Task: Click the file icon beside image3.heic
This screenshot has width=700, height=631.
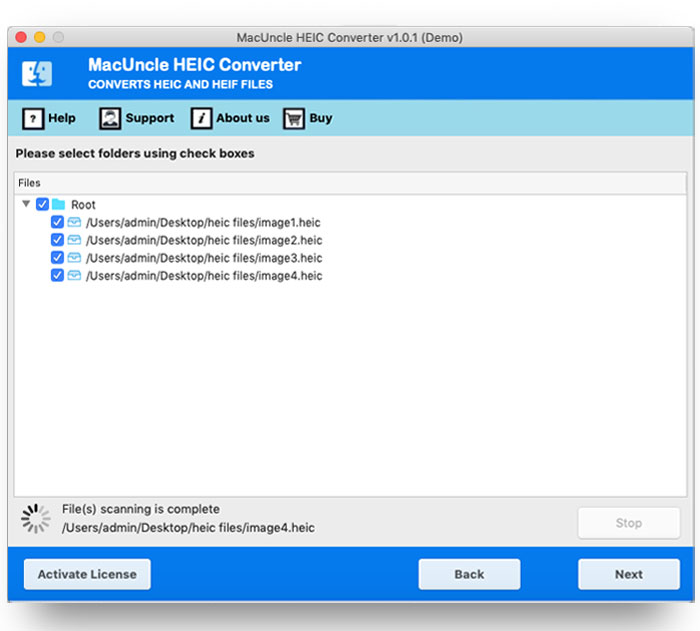Action: click(x=74, y=258)
